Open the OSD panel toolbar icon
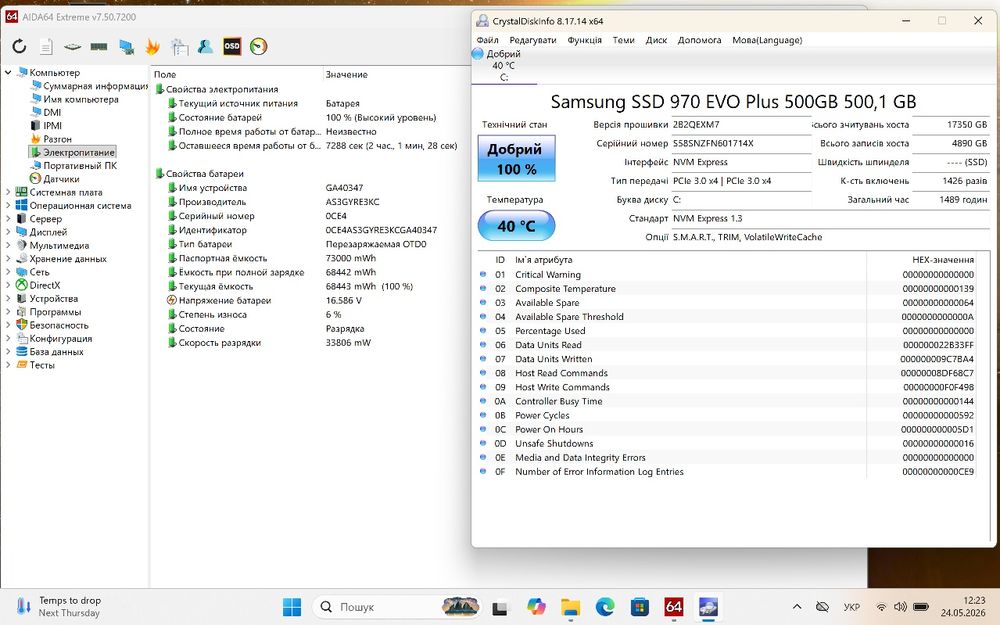The image size is (1000, 625). point(232,47)
